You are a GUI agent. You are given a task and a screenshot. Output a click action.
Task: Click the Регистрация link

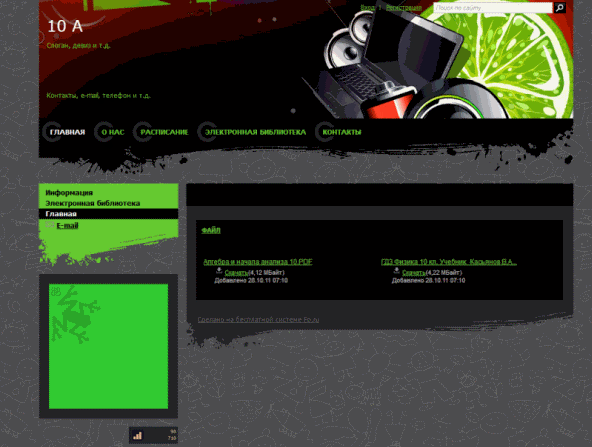click(x=404, y=8)
